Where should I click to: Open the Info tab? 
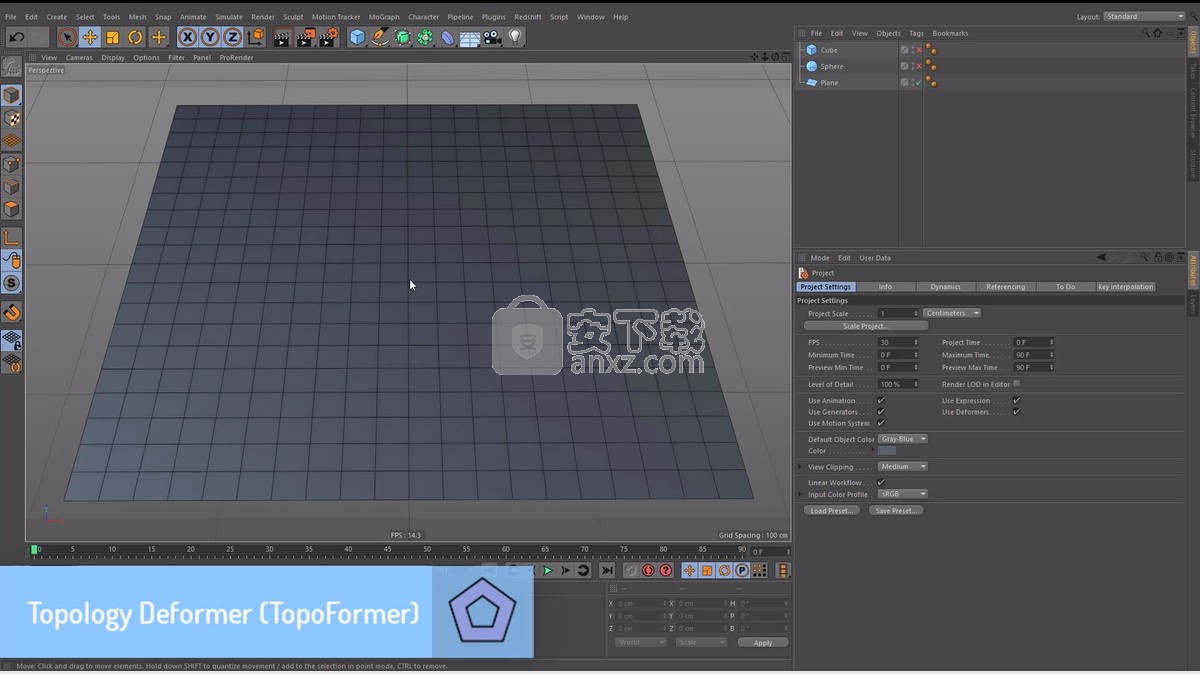885,287
